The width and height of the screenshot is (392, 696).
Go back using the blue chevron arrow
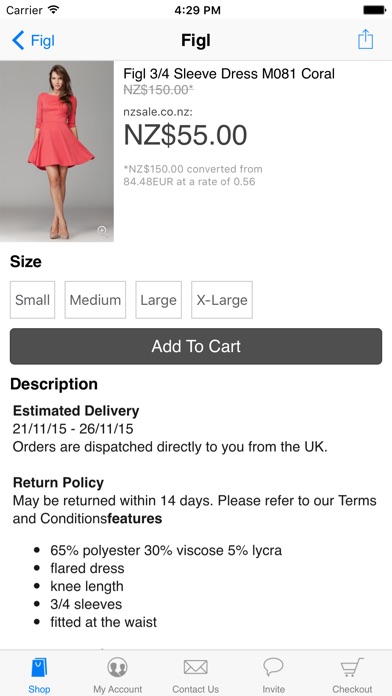point(18,40)
